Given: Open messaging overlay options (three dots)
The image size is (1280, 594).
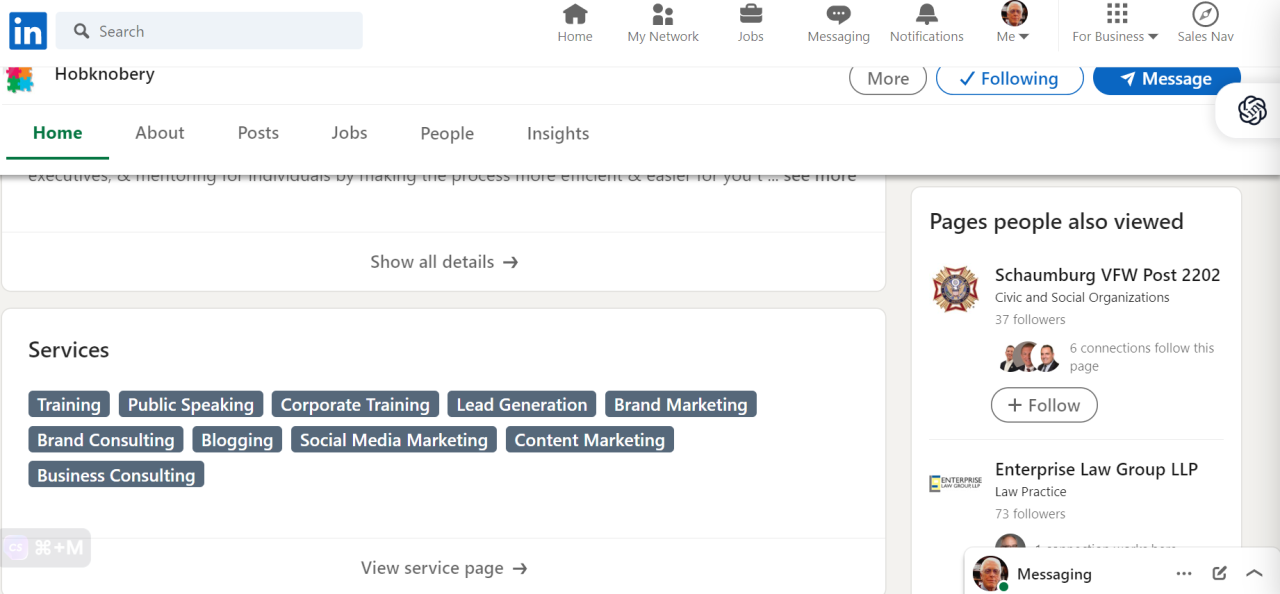Looking at the screenshot, I should click(1184, 574).
